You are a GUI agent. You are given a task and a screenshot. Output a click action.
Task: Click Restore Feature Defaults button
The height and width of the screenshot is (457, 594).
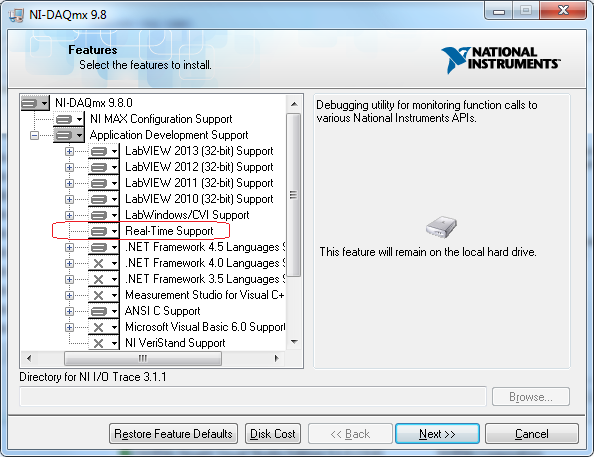click(174, 434)
